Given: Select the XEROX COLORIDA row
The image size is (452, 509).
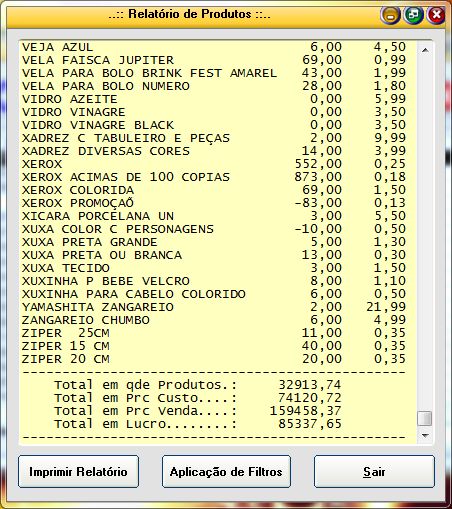Looking at the screenshot, I should point(214,190).
